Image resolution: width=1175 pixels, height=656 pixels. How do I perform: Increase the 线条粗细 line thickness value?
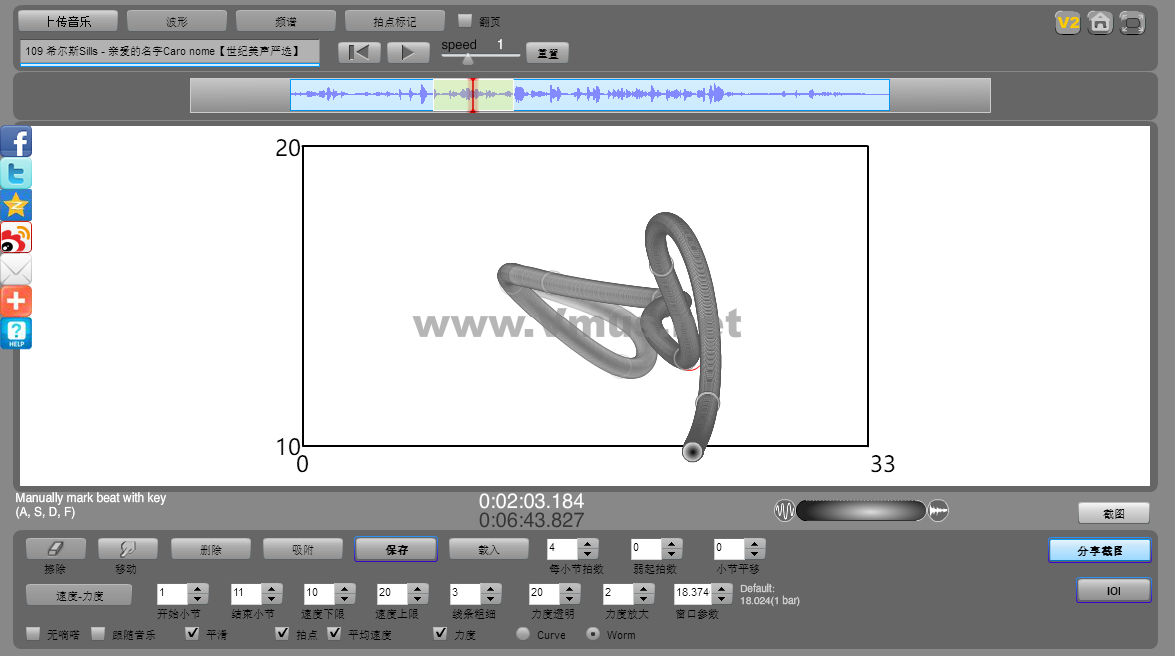[489, 588]
